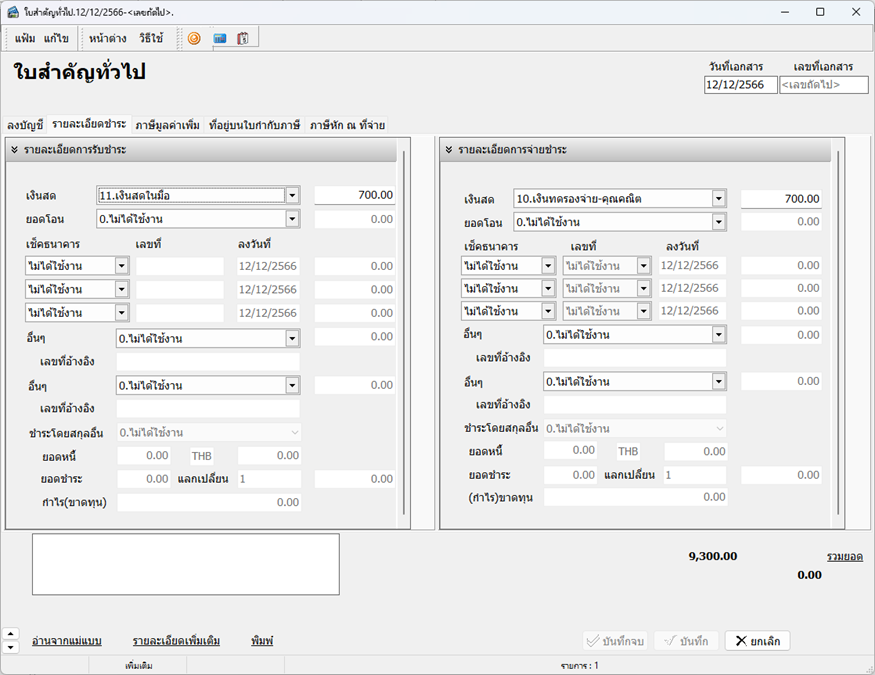Select the รายละเอียดชำระ tab
The height and width of the screenshot is (675, 875).
[x=89, y=124]
